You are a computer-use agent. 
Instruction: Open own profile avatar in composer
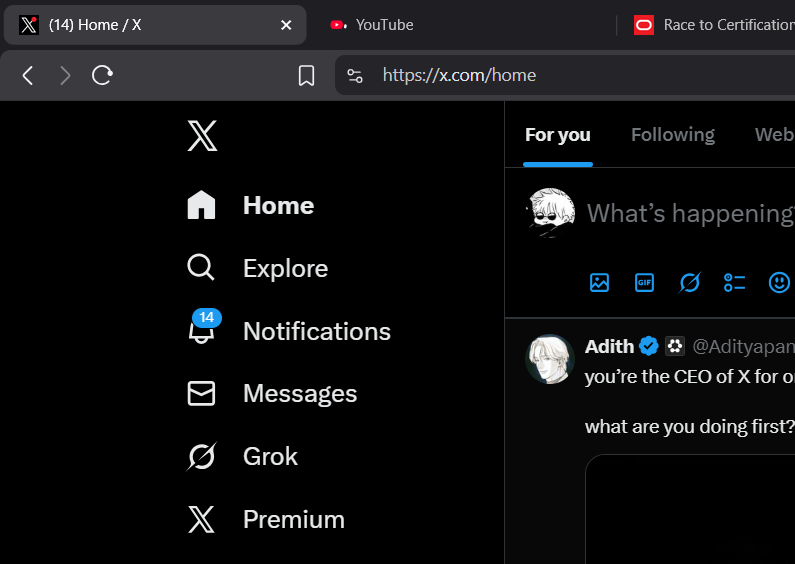[551, 213]
